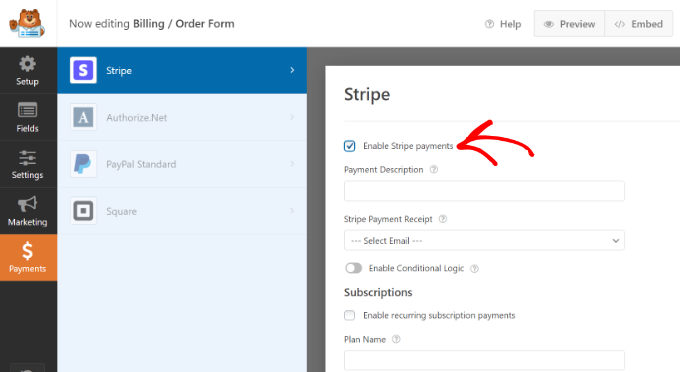Open the Settings sliders panel

[27, 164]
